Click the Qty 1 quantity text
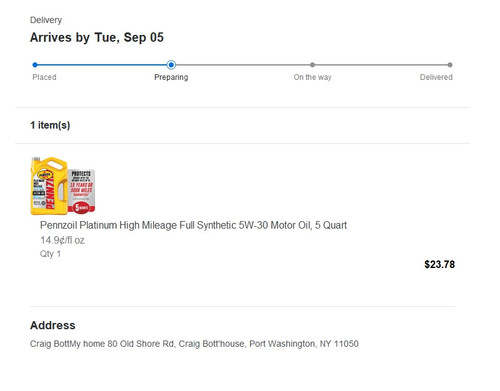This screenshot has height=391, width=500. (x=50, y=254)
